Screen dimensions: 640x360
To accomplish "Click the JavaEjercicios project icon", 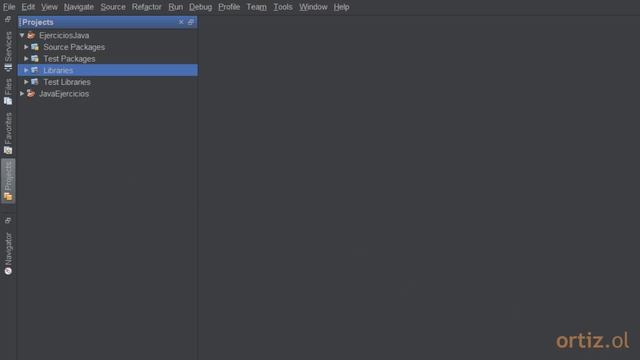I will [31, 93].
